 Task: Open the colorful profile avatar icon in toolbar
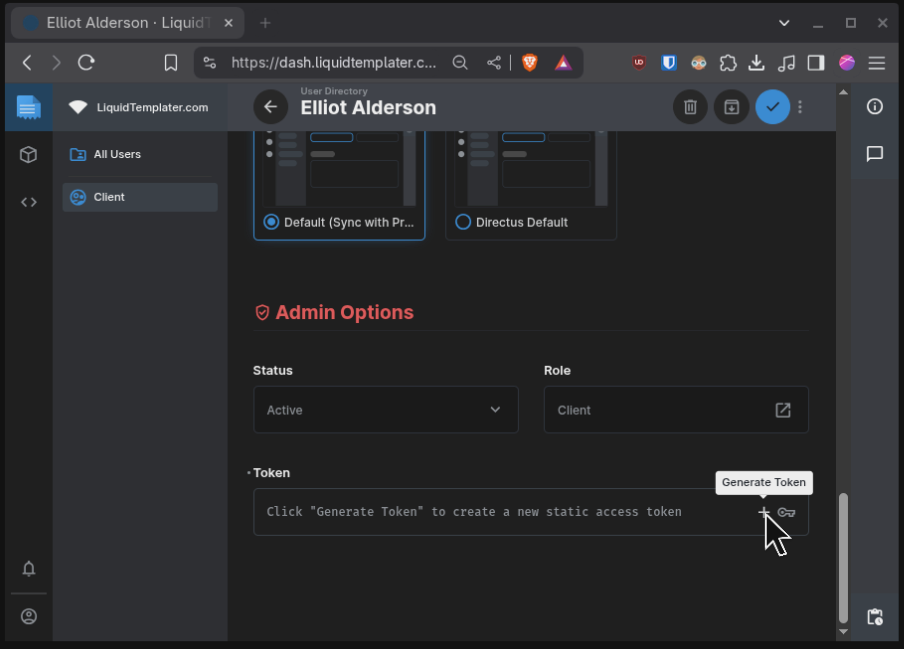click(847, 62)
